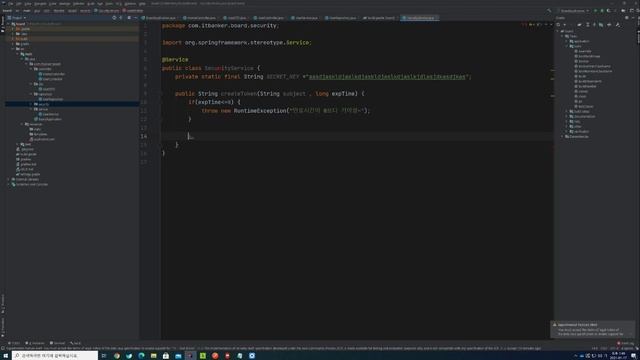Open the File menu
The width and height of the screenshot is (640, 360).
pyautogui.click(x=11, y=3)
